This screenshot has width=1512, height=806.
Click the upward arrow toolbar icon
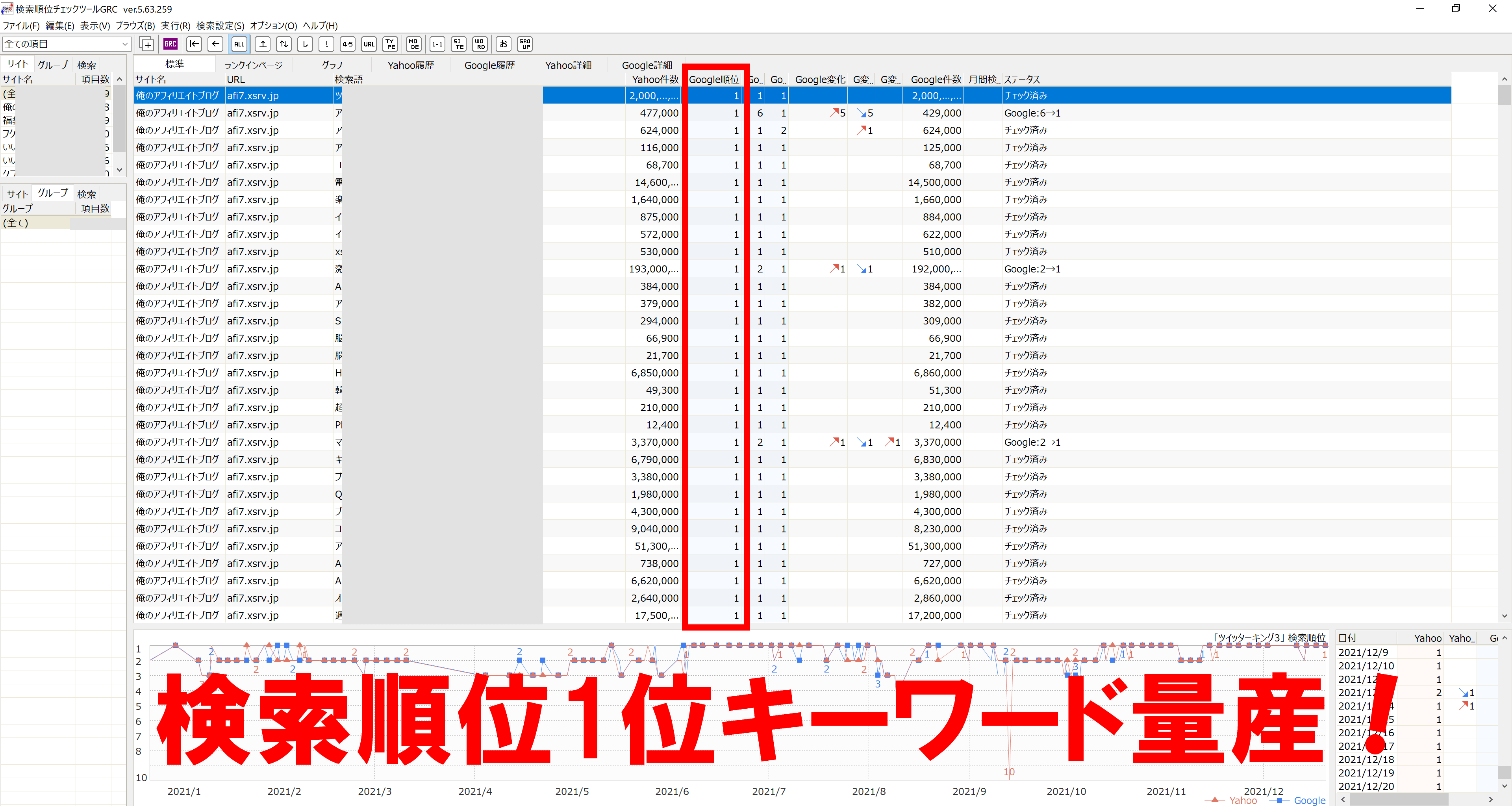263,44
